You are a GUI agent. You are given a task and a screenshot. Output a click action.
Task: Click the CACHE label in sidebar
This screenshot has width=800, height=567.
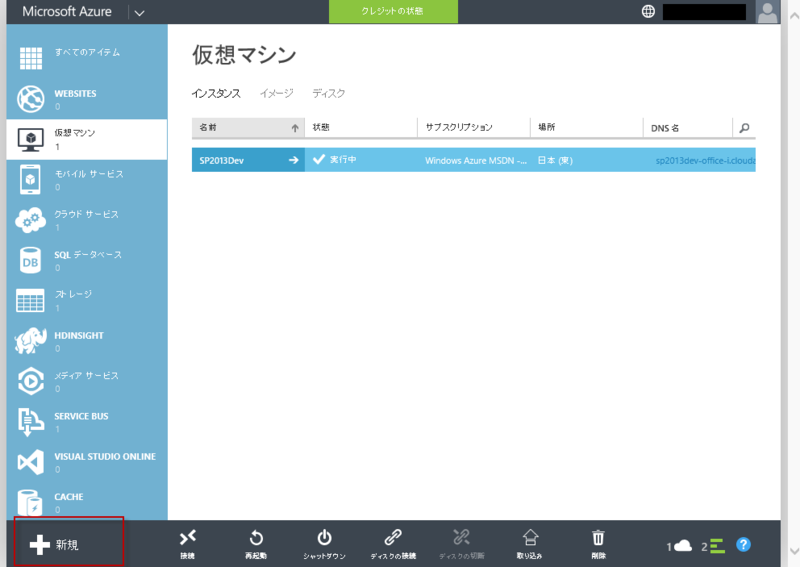coord(69,497)
